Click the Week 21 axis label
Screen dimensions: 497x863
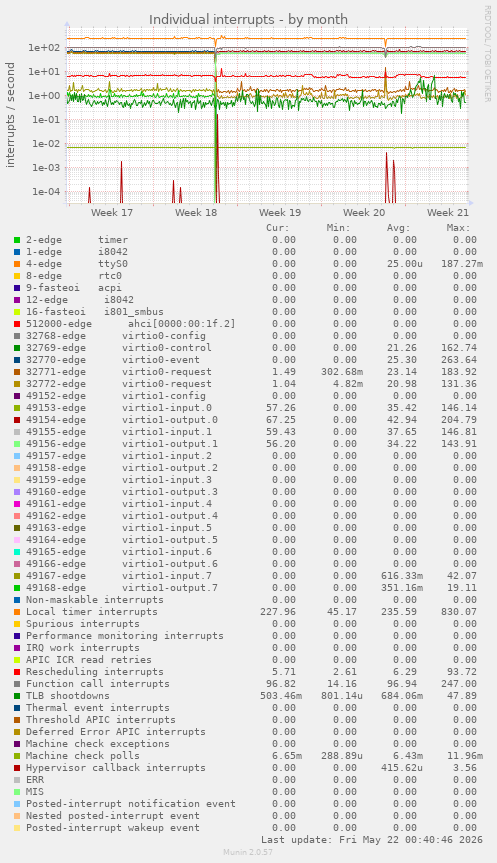[x=448, y=212]
